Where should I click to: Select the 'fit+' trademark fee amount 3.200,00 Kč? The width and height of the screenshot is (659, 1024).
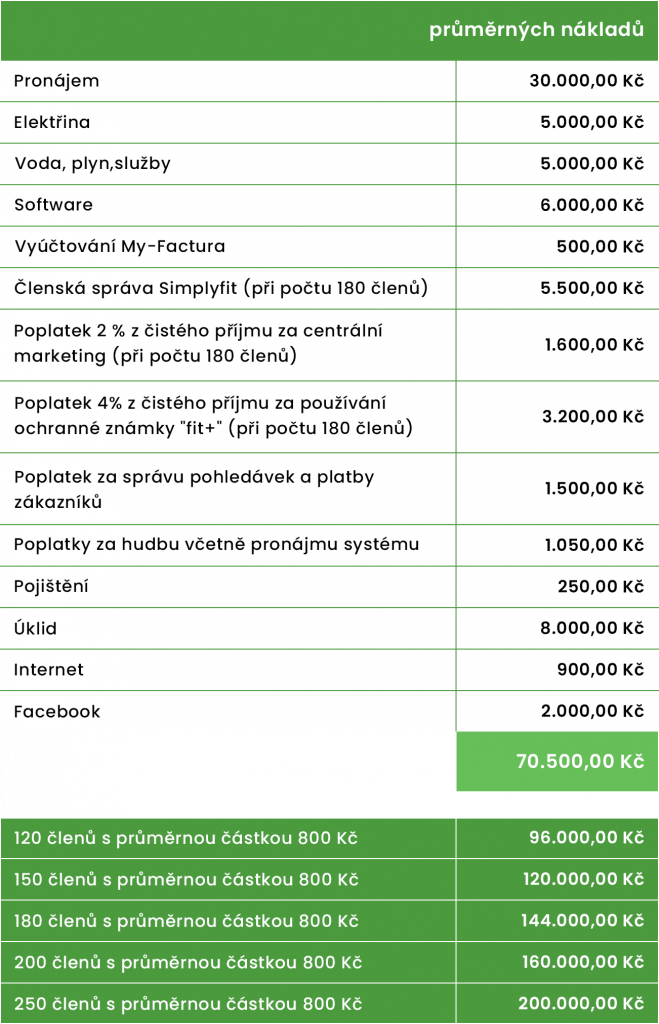[x=593, y=417]
